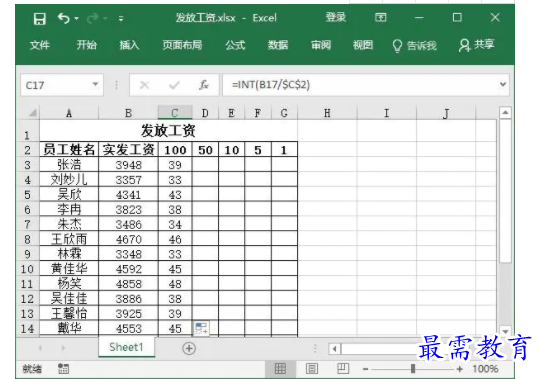The width and height of the screenshot is (540, 379).
Task: Select the Sheet1 tab
Action: click(x=126, y=347)
